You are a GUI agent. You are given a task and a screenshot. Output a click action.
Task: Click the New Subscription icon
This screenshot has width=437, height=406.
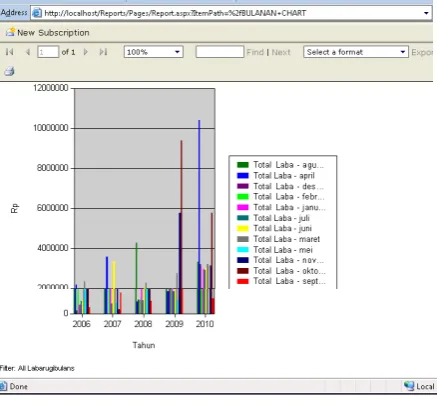point(10,32)
